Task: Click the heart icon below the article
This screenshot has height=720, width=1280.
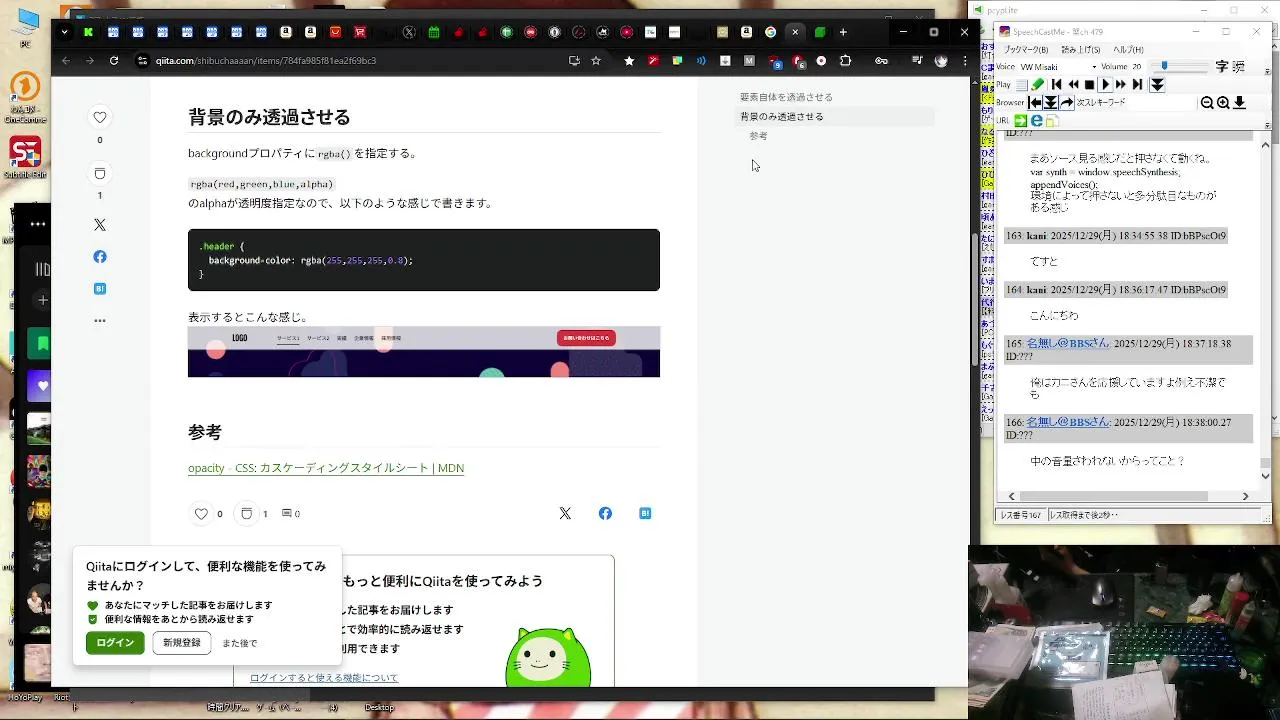Action: 201,514
